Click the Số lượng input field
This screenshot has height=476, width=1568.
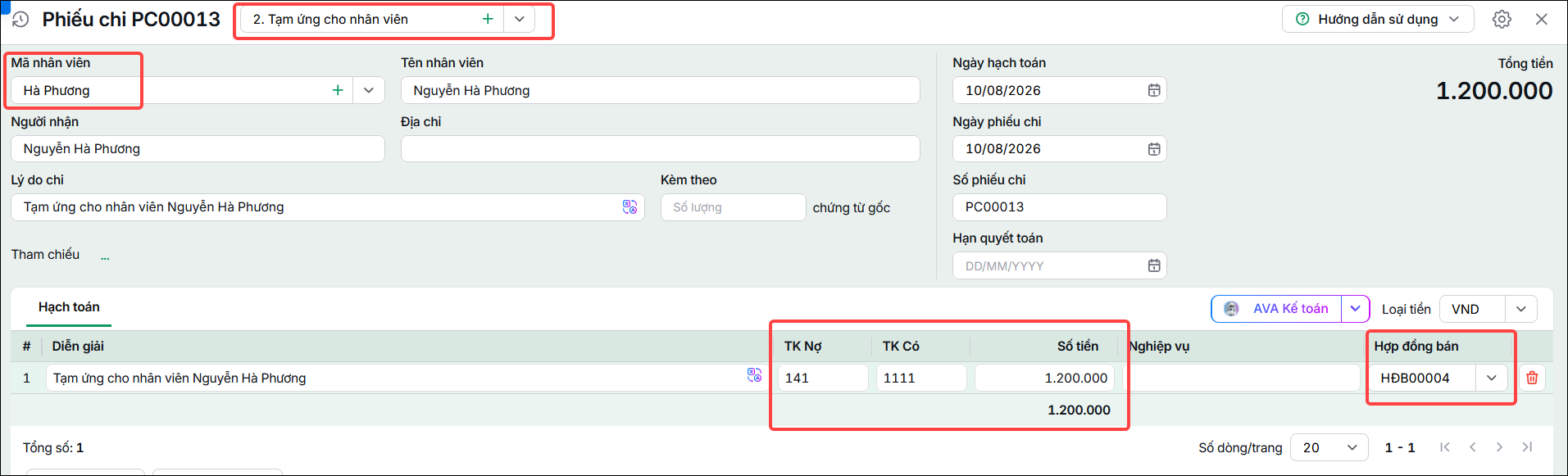733,207
